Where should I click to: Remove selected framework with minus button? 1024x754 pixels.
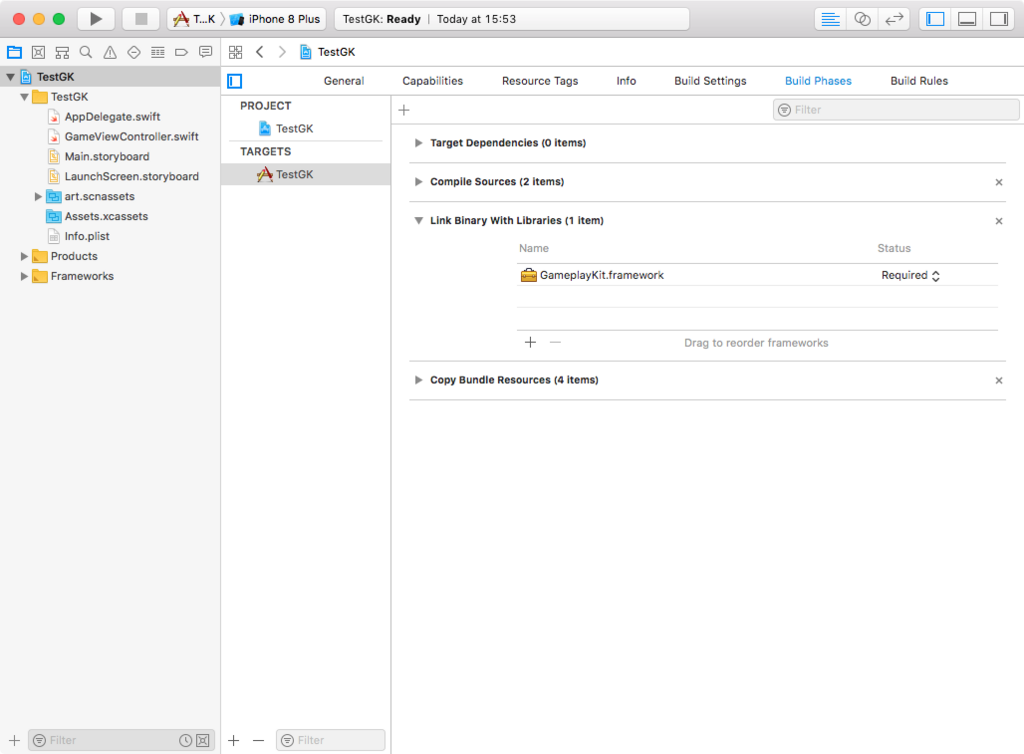555,342
